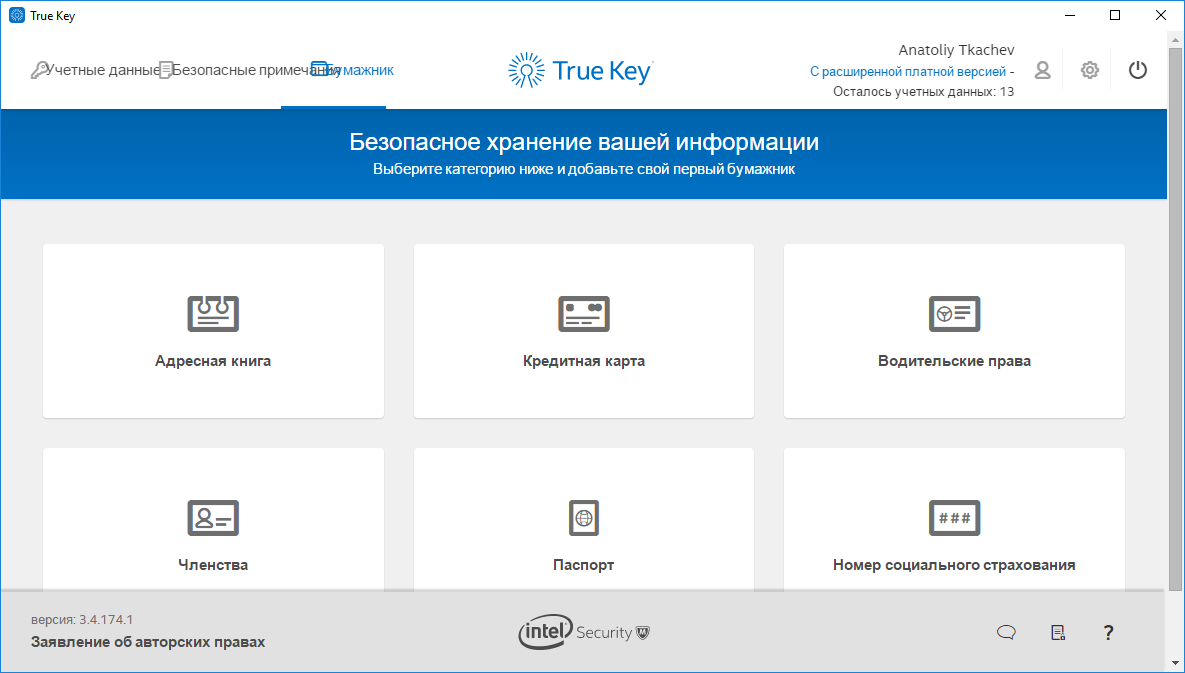Select the Адресная книга category card

[212, 331]
